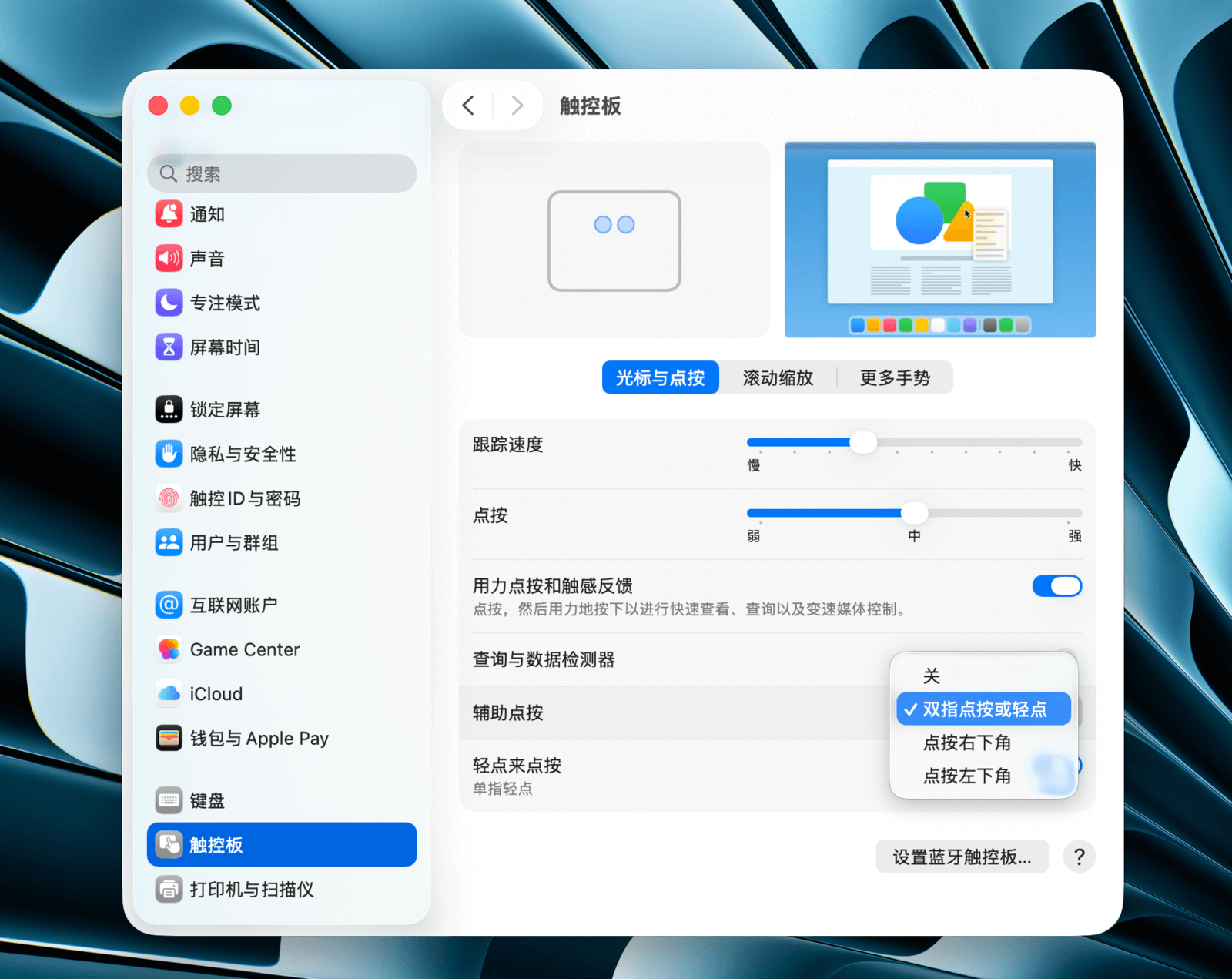
Task: Go back using left chevron button
Action: coord(468,106)
